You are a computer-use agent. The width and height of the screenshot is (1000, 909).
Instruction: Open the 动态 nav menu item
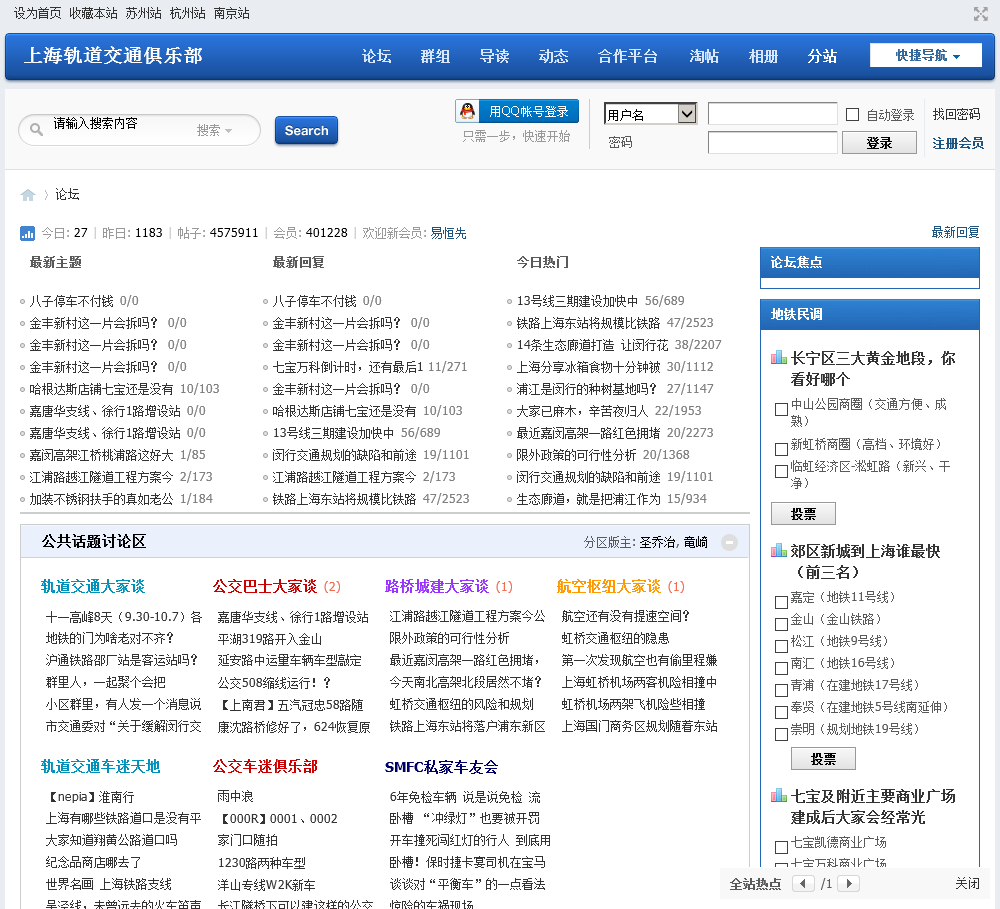[553, 56]
